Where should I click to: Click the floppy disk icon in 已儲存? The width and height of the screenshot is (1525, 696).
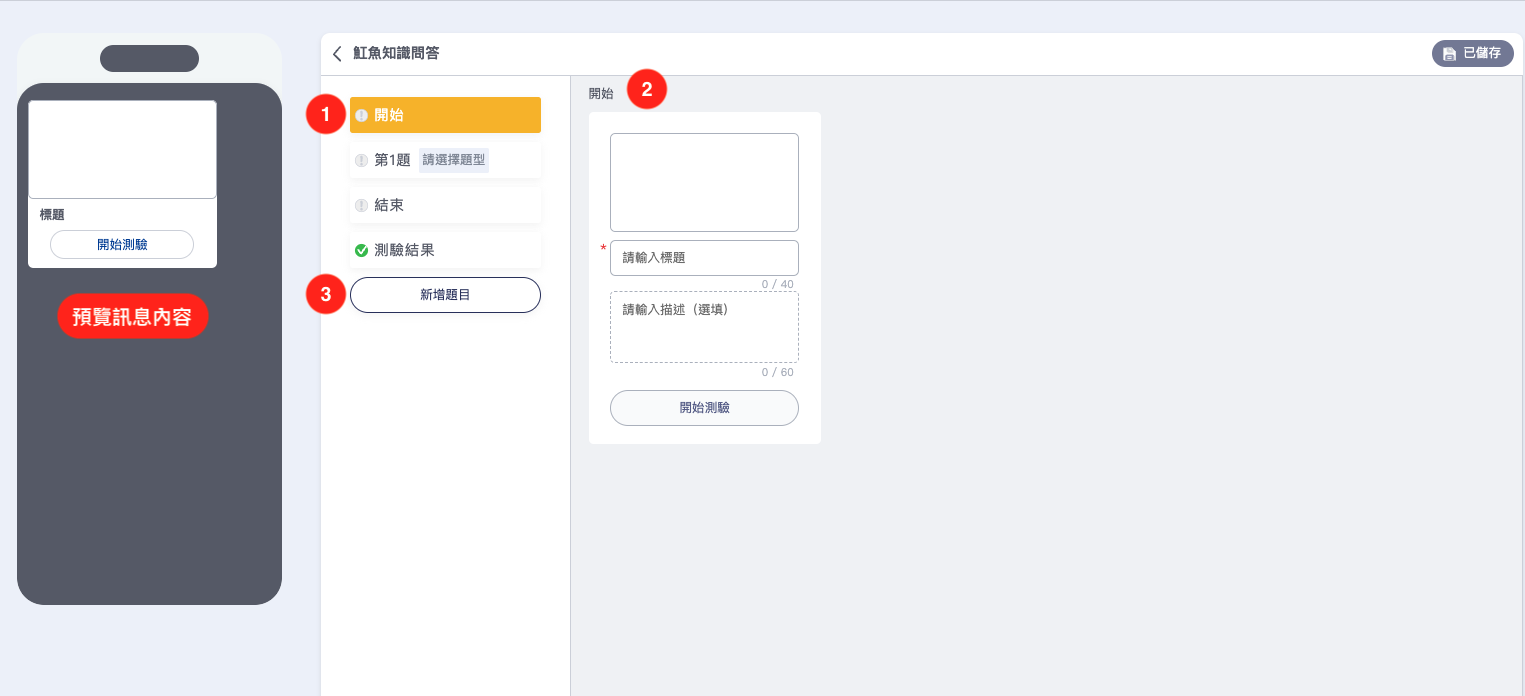1449,54
